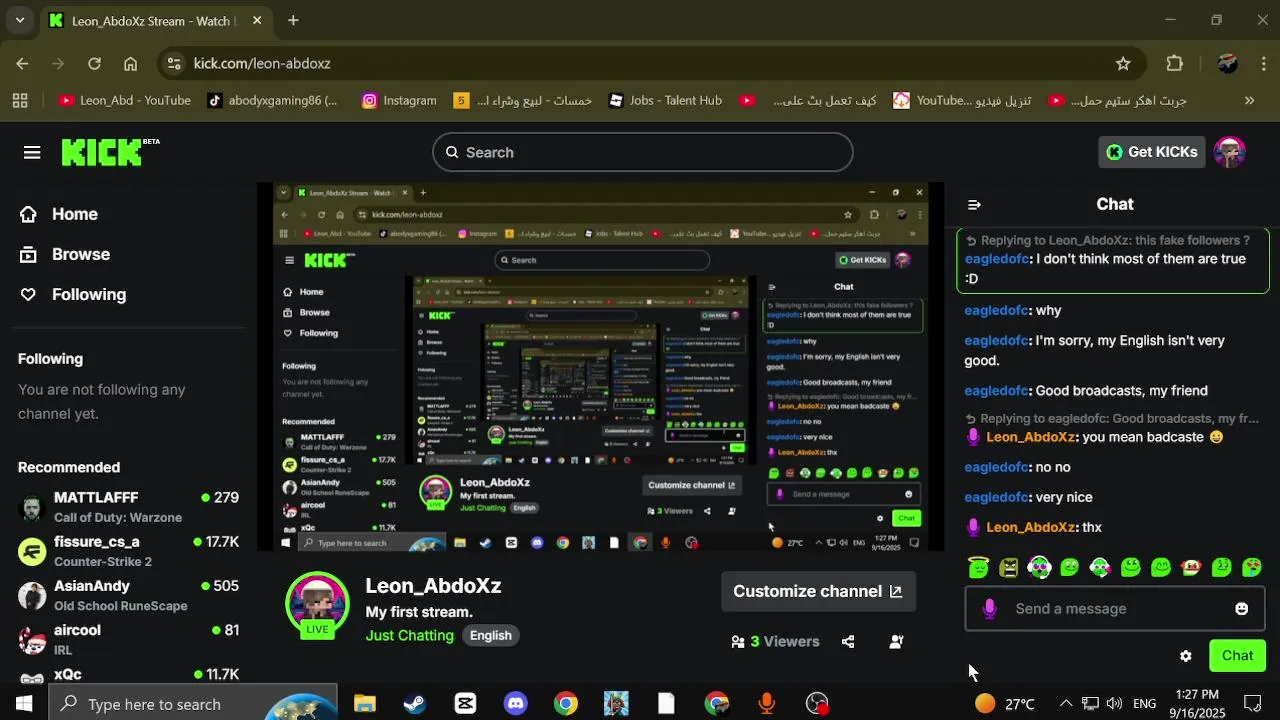
Task: Open the hamburger sidebar menu
Action: pyautogui.click(x=32, y=152)
